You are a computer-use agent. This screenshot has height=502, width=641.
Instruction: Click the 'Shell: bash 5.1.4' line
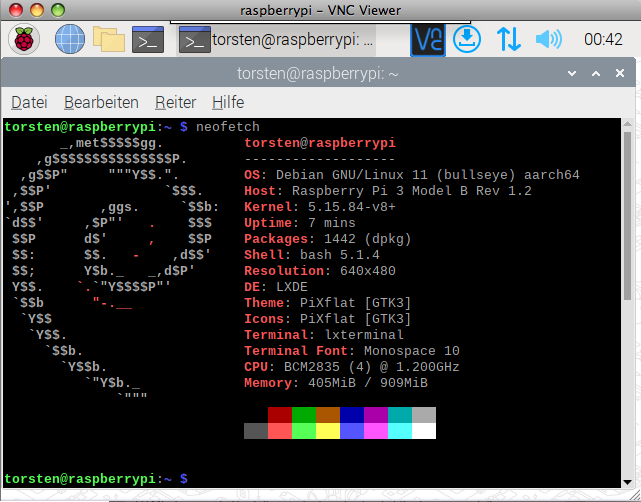[x=312, y=255]
